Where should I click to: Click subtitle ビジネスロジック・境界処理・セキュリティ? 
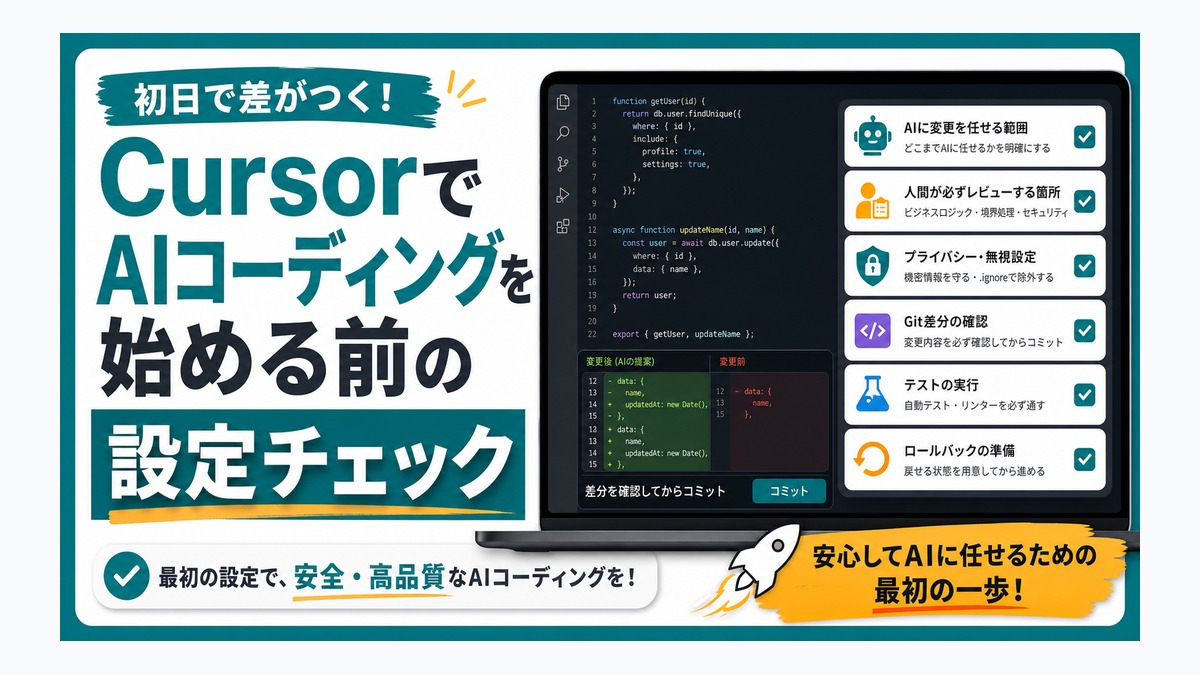tap(986, 213)
